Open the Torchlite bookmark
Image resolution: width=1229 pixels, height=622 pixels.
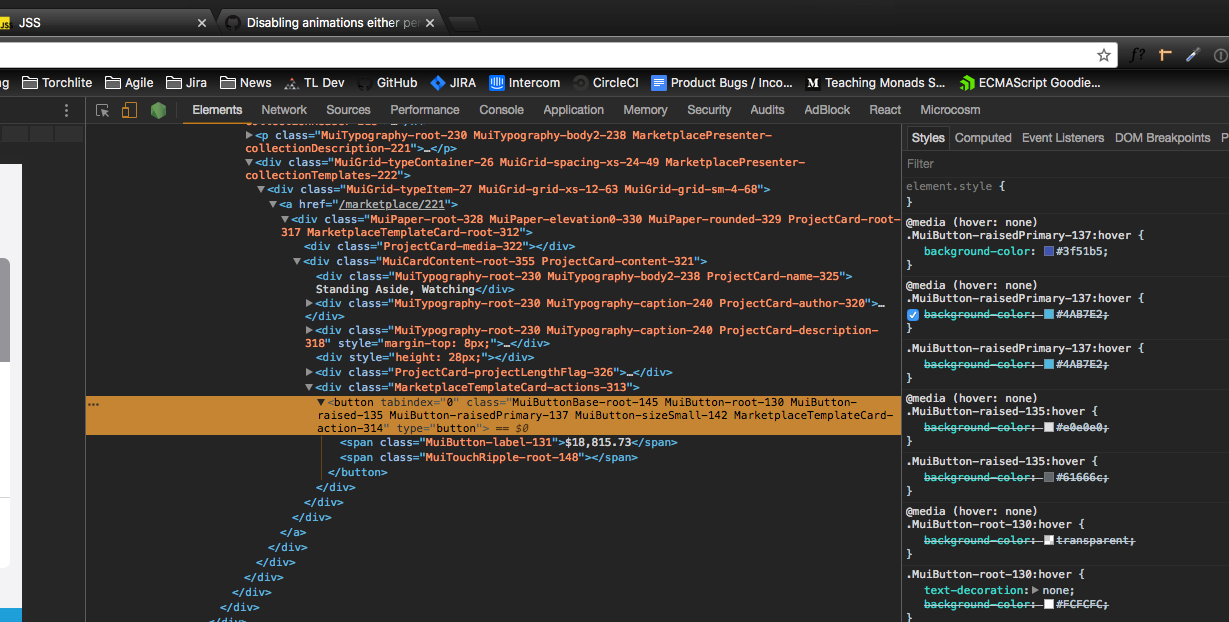tap(57, 82)
